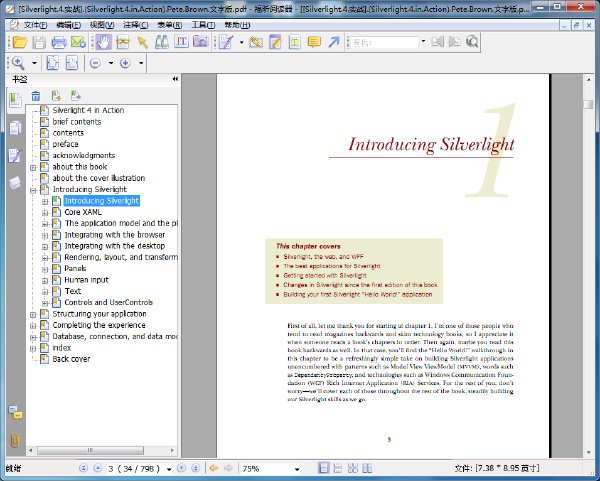This screenshot has height=481, width=600.
Task: Open the advanced search magnifier icon
Action: point(472,42)
